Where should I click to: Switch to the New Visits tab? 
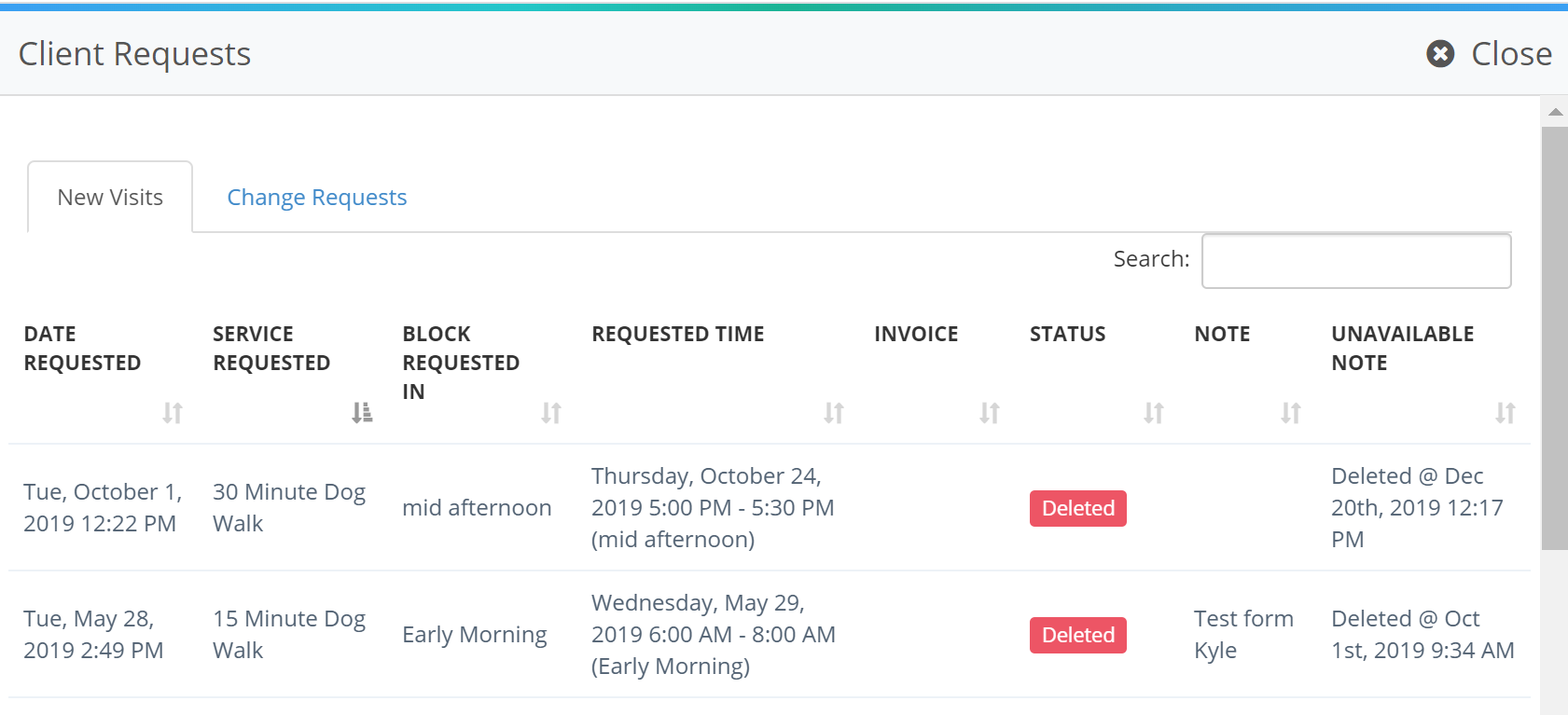[110, 197]
